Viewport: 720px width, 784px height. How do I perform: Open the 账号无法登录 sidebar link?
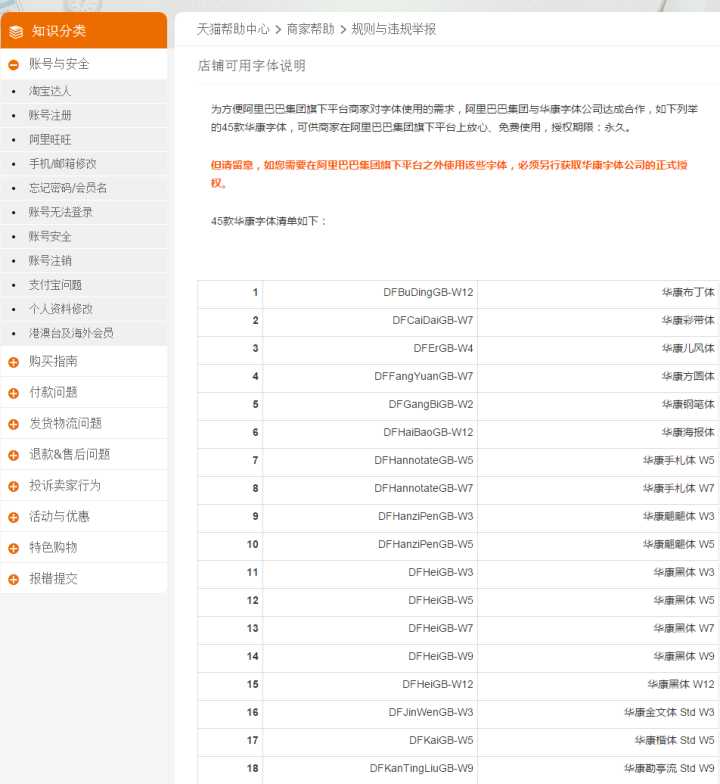[60, 212]
